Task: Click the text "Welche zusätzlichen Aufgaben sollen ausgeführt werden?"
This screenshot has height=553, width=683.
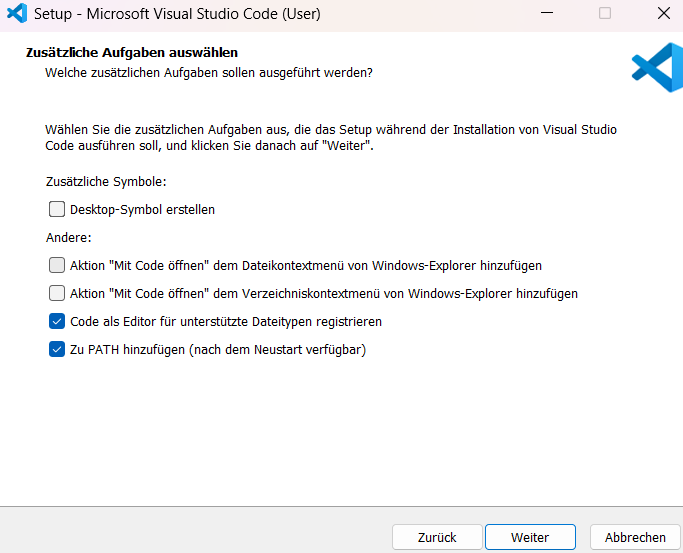Action: tap(209, 73)
